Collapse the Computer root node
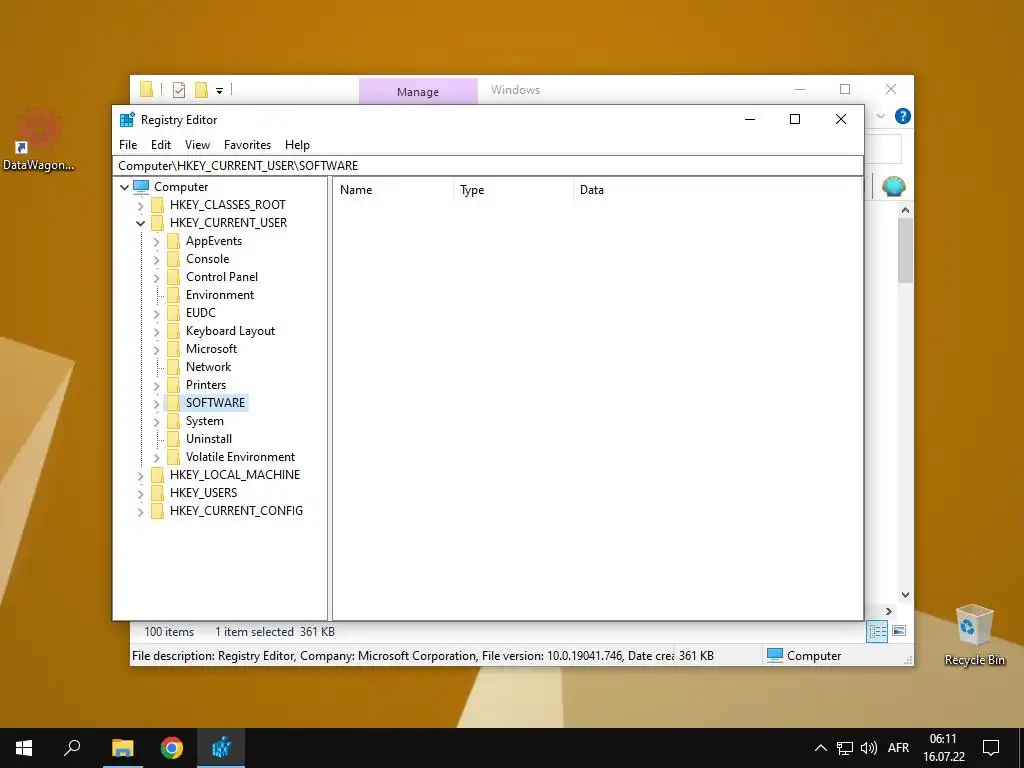 click(x=124, y=187)
